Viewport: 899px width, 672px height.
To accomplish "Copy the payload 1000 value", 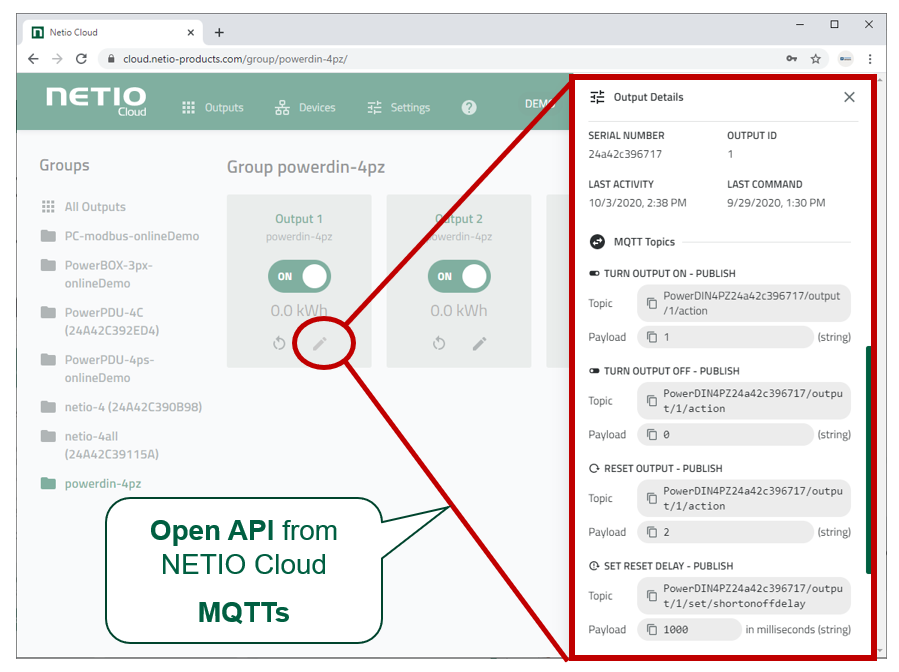I will (x=652, y=629).
